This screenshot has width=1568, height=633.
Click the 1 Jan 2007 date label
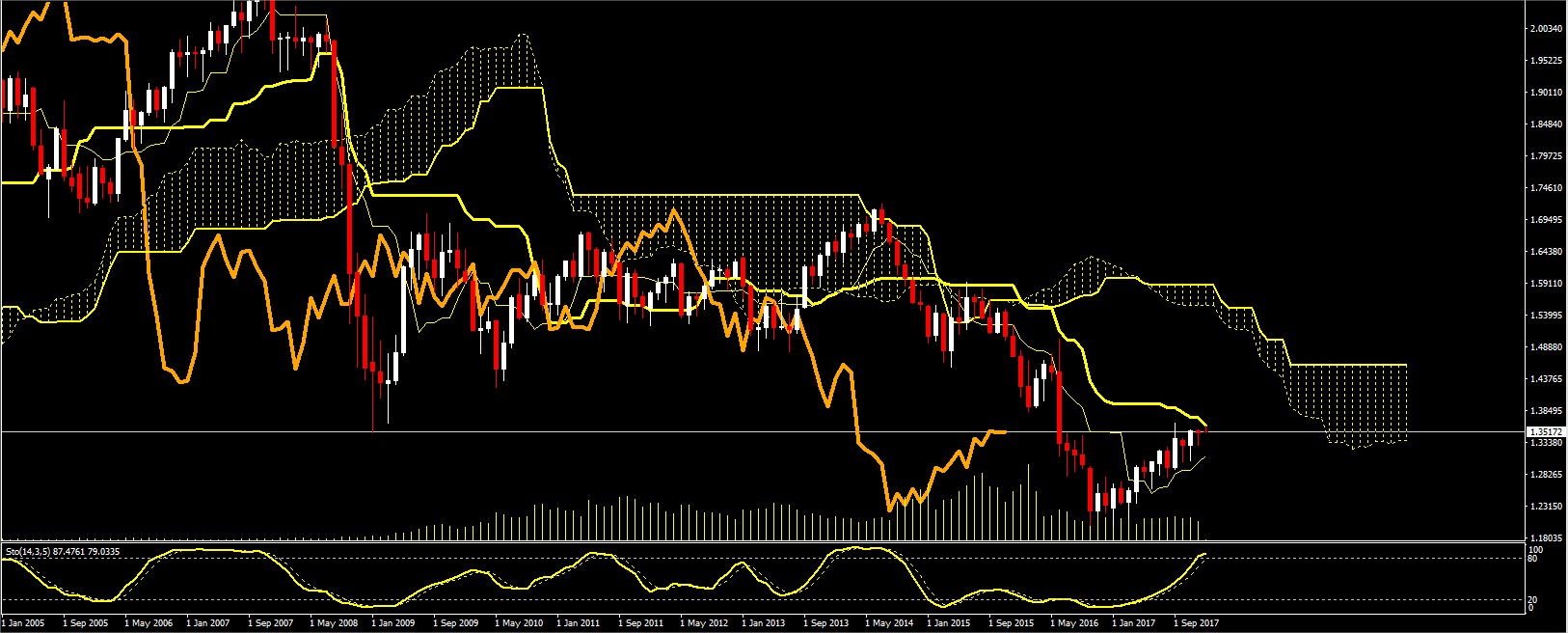[x=207, y=624]
